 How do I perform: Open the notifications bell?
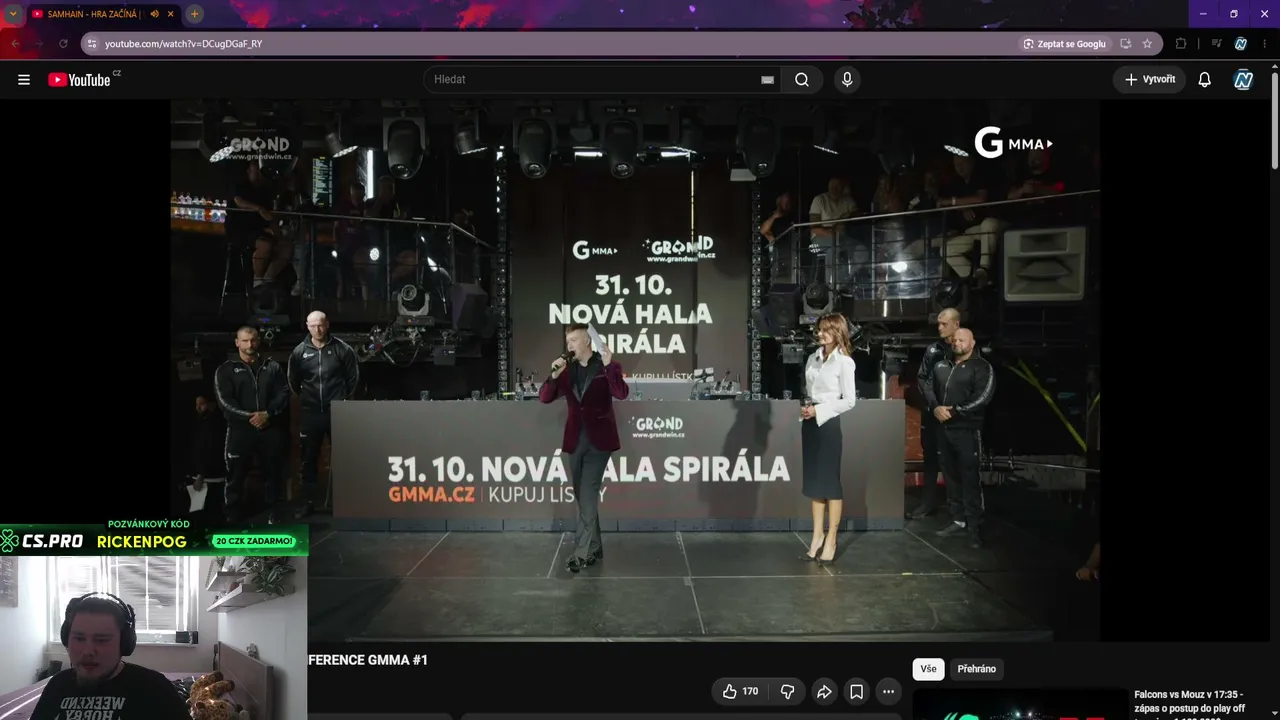click(1205, 80)
